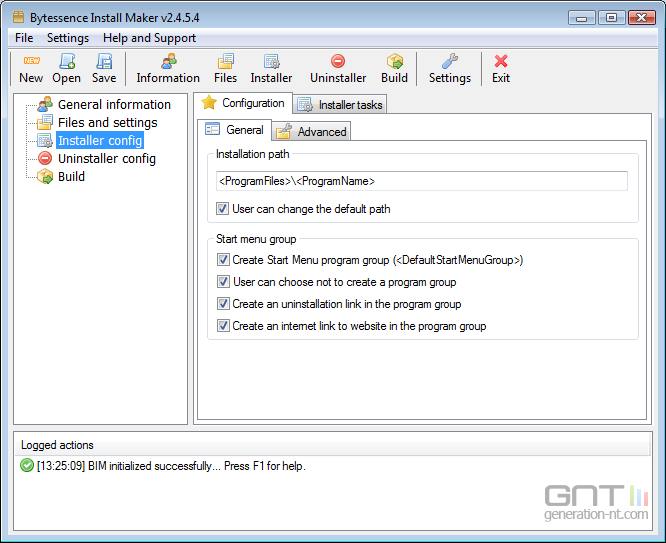Click the New project toolbar icon
This screenshot has height=543, width=666.
point(31,61)
